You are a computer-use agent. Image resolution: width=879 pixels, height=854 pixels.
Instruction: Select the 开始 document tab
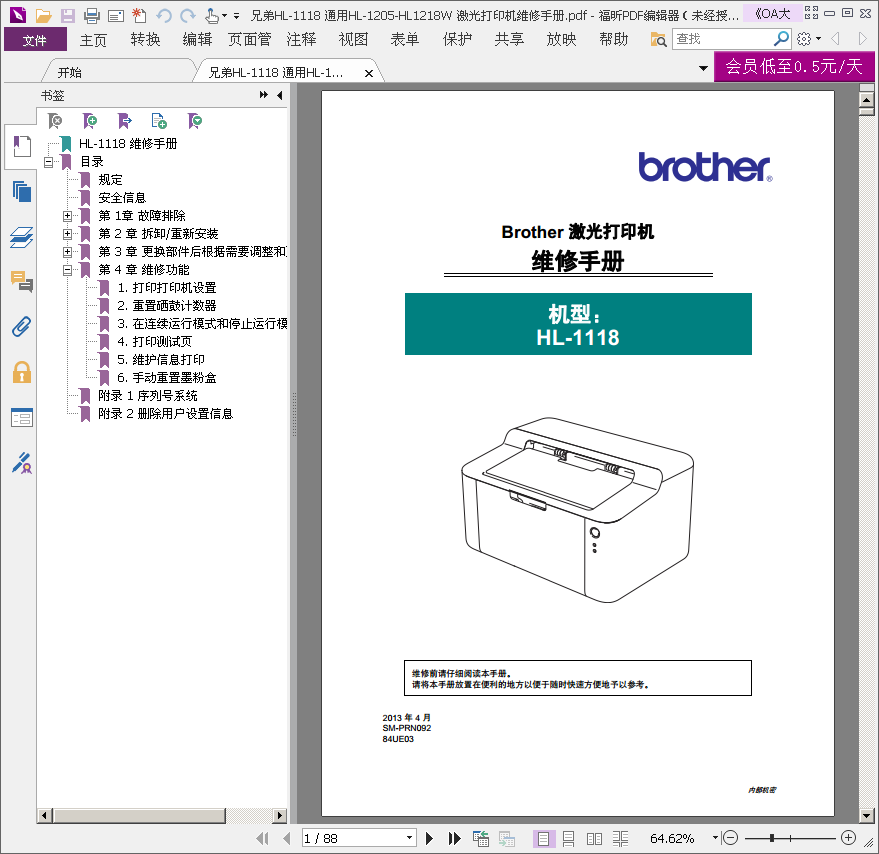pyautogui.click(x=70, y=72)
